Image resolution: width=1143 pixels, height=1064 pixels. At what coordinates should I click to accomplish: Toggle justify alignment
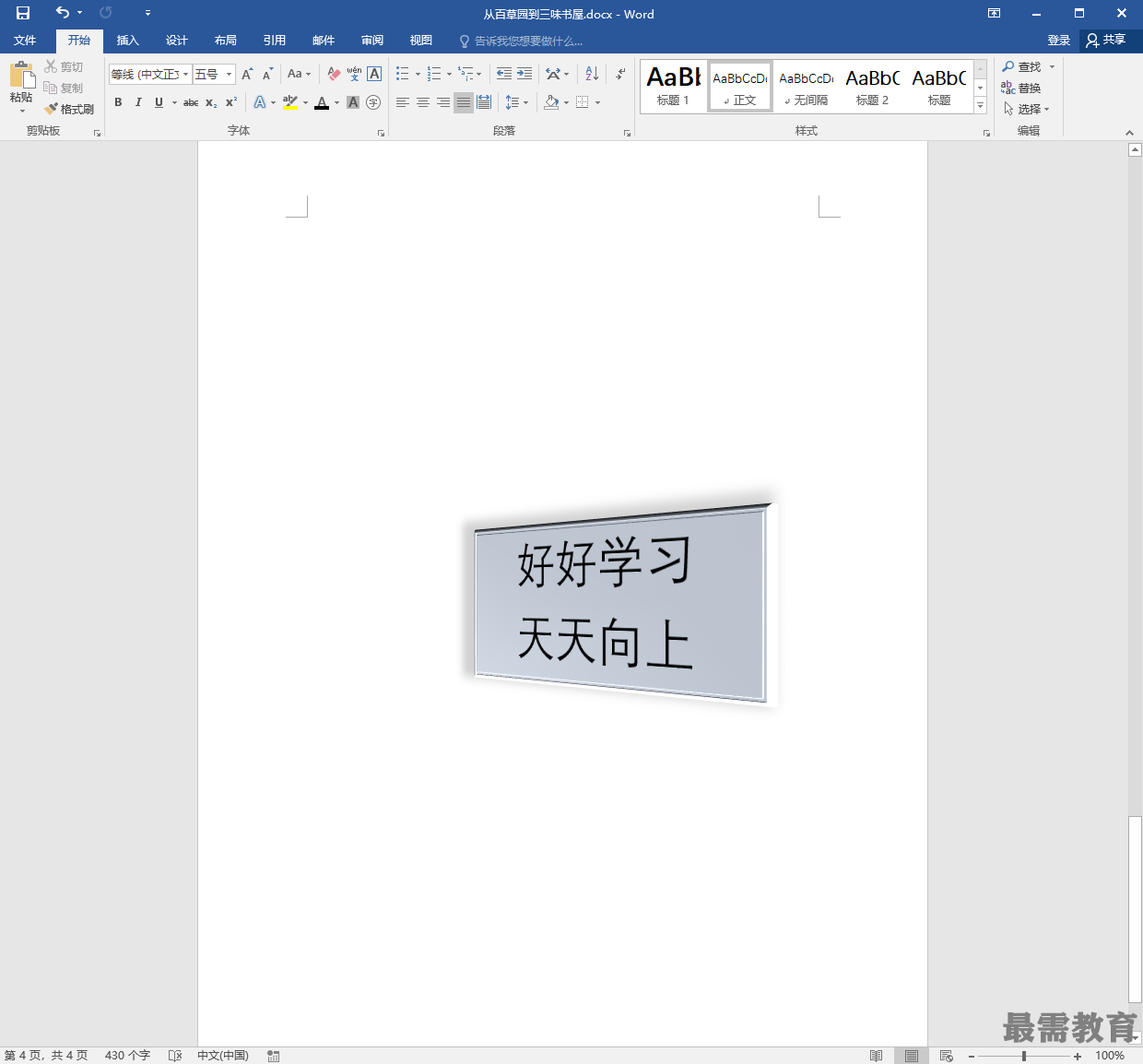coord(464,102)
